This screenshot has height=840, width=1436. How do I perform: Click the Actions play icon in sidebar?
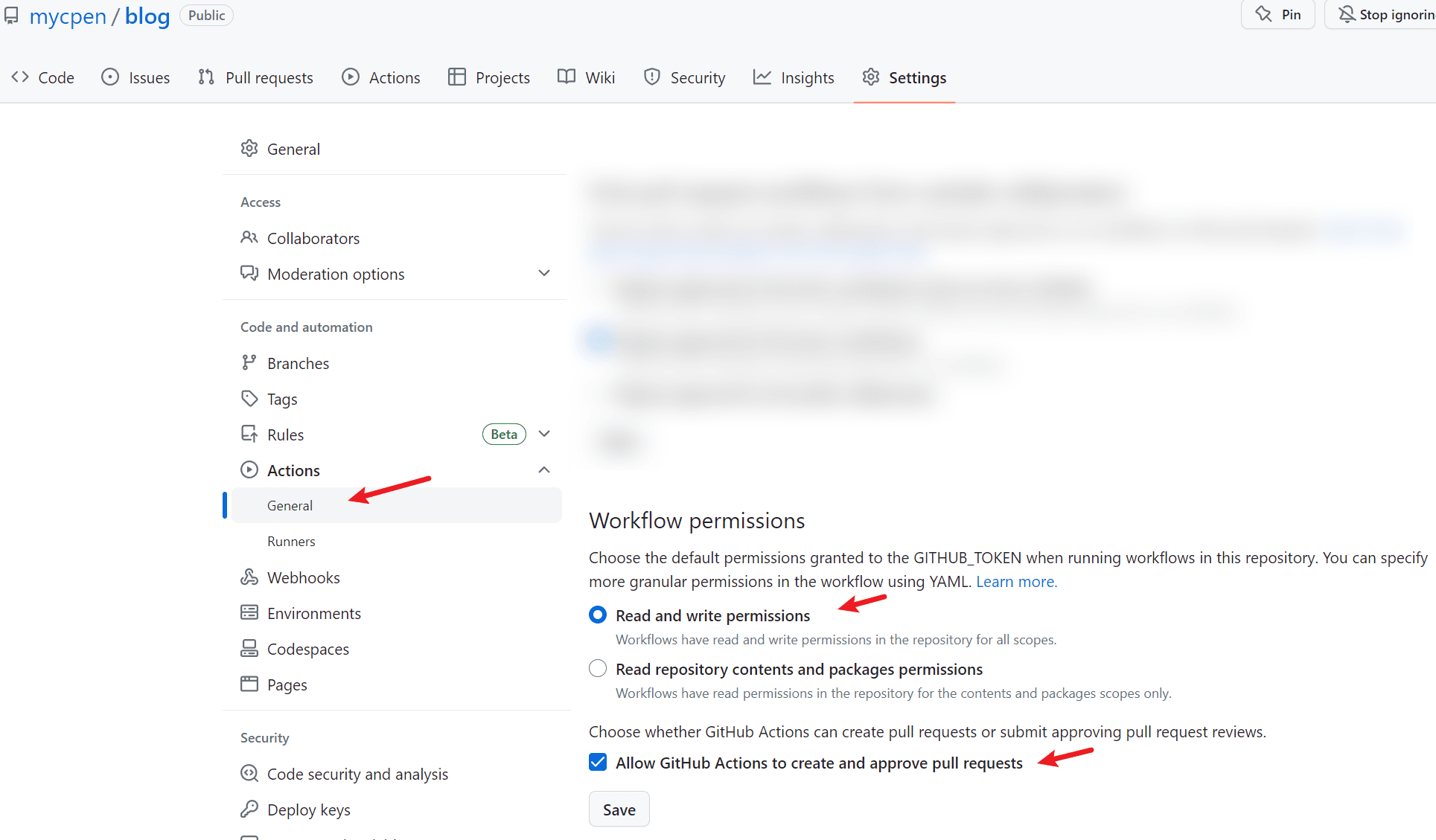click(x=249, y=469)
